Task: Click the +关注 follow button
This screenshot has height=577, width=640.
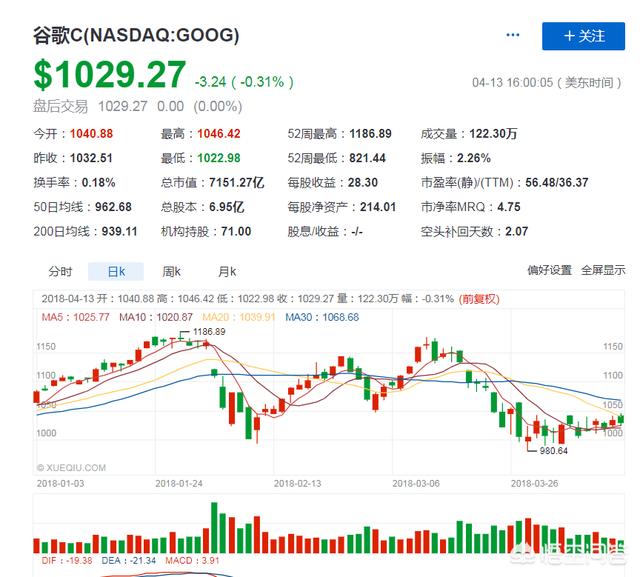Action: (583, 36)
